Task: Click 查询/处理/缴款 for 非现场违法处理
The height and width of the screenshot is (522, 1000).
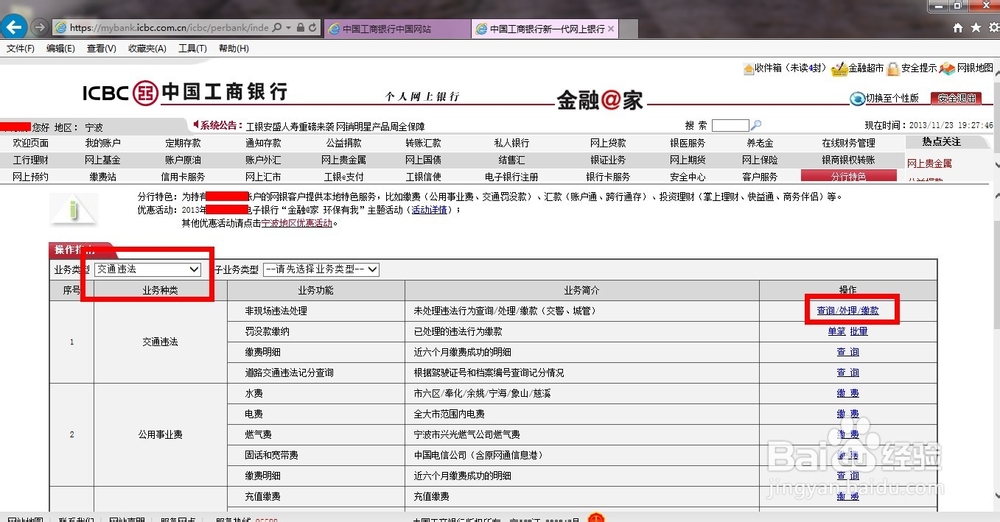Action: (x=848, y=311)
